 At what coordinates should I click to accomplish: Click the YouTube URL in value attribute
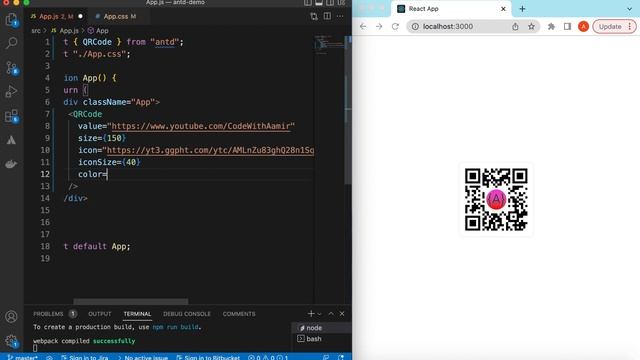pos(201,126)
